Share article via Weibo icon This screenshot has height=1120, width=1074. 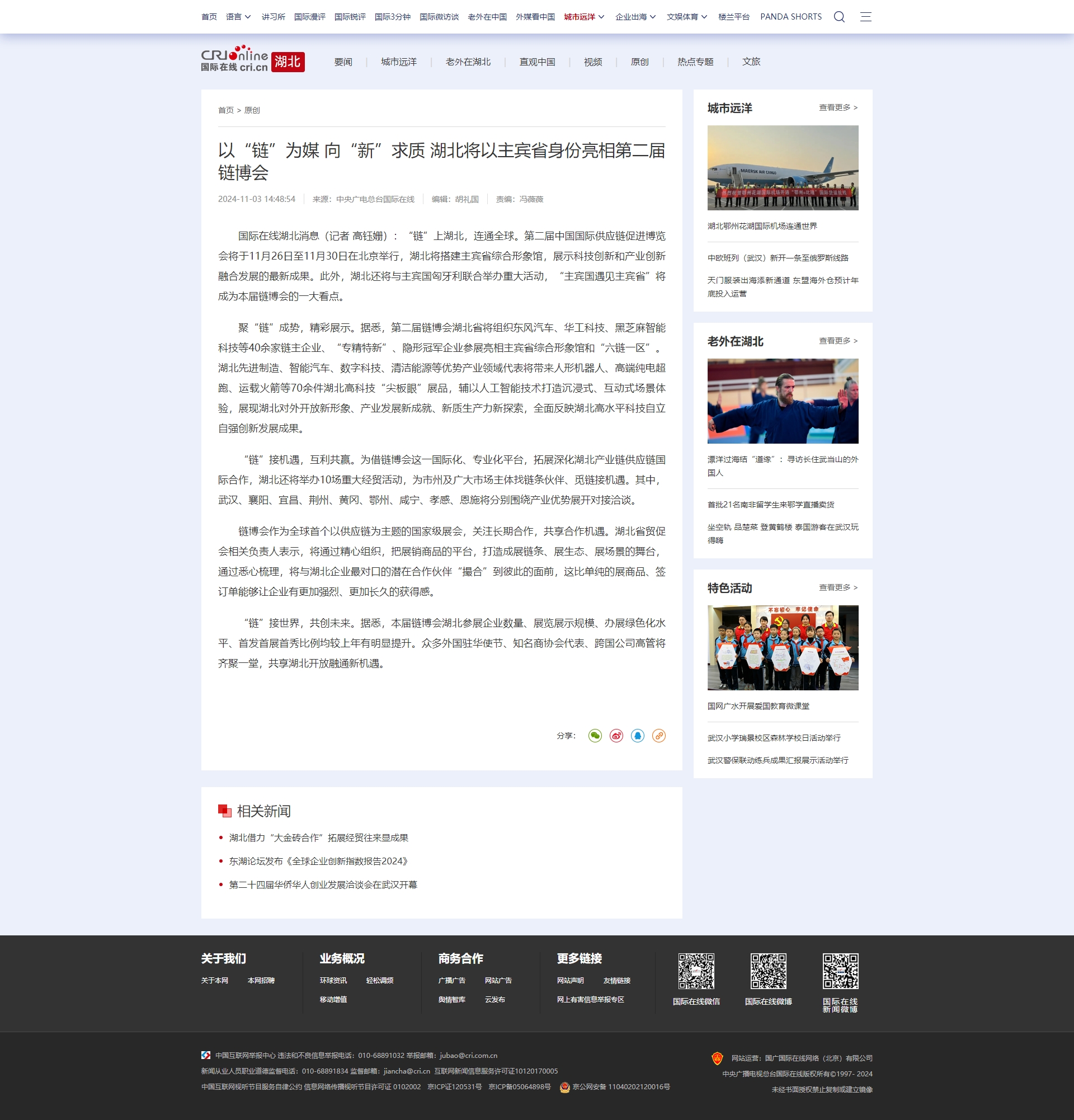point(616,736)
